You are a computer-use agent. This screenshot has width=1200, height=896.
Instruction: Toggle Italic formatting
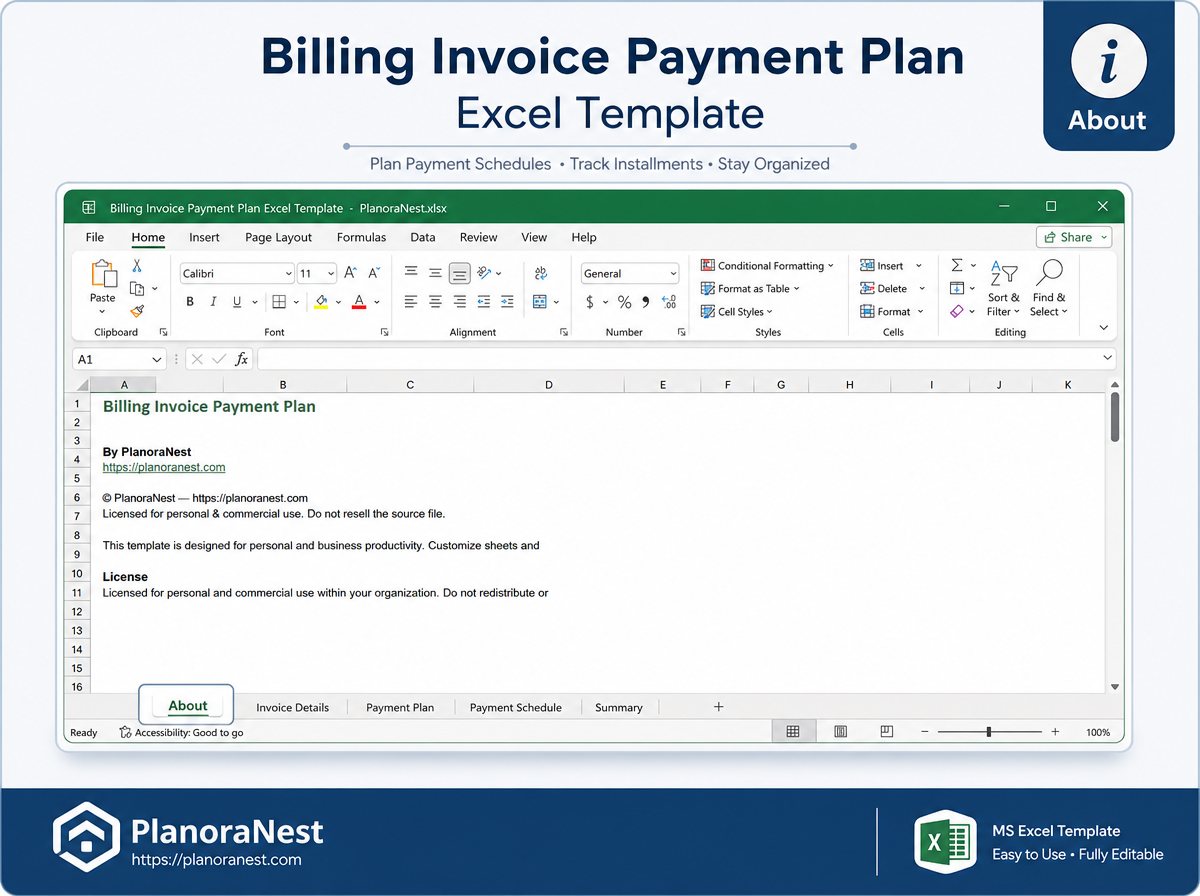[213, 302]
